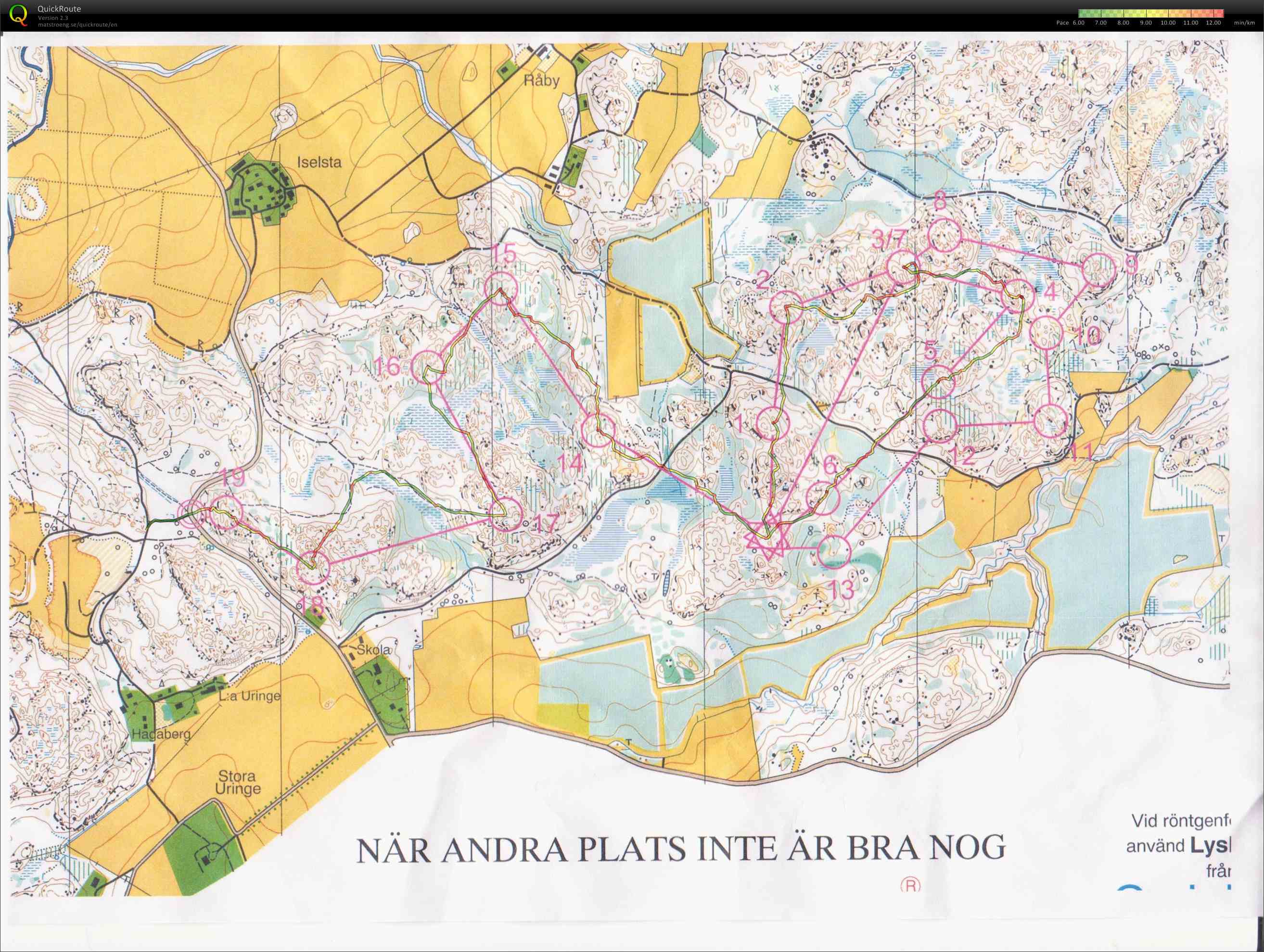Click control circle 13 on the map

[x=834, y=551]
